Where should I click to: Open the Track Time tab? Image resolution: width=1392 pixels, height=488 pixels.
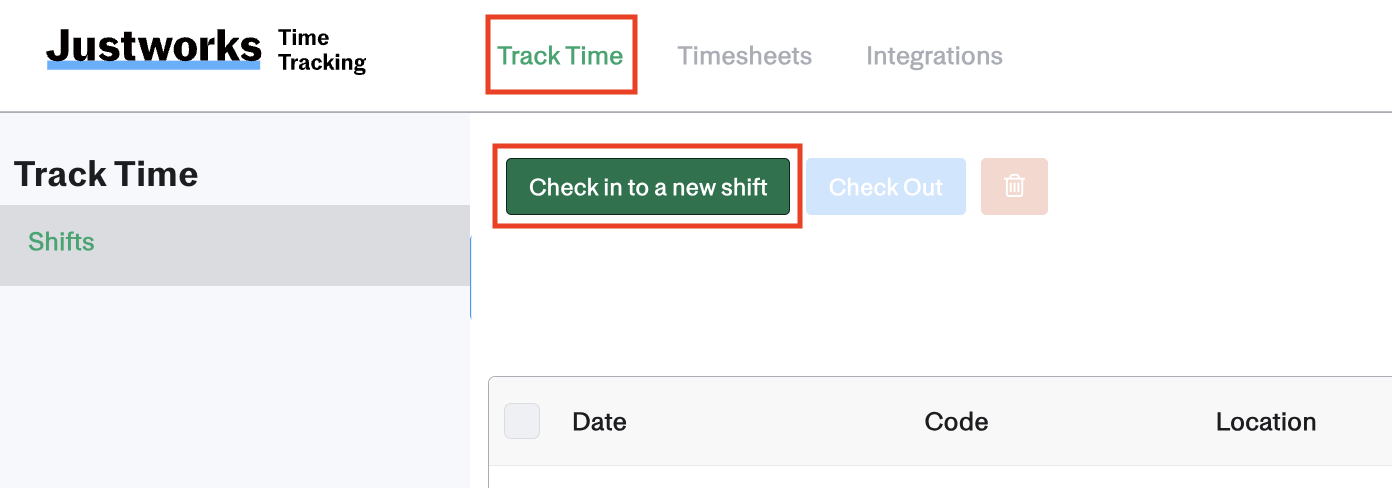coord(560,55)
